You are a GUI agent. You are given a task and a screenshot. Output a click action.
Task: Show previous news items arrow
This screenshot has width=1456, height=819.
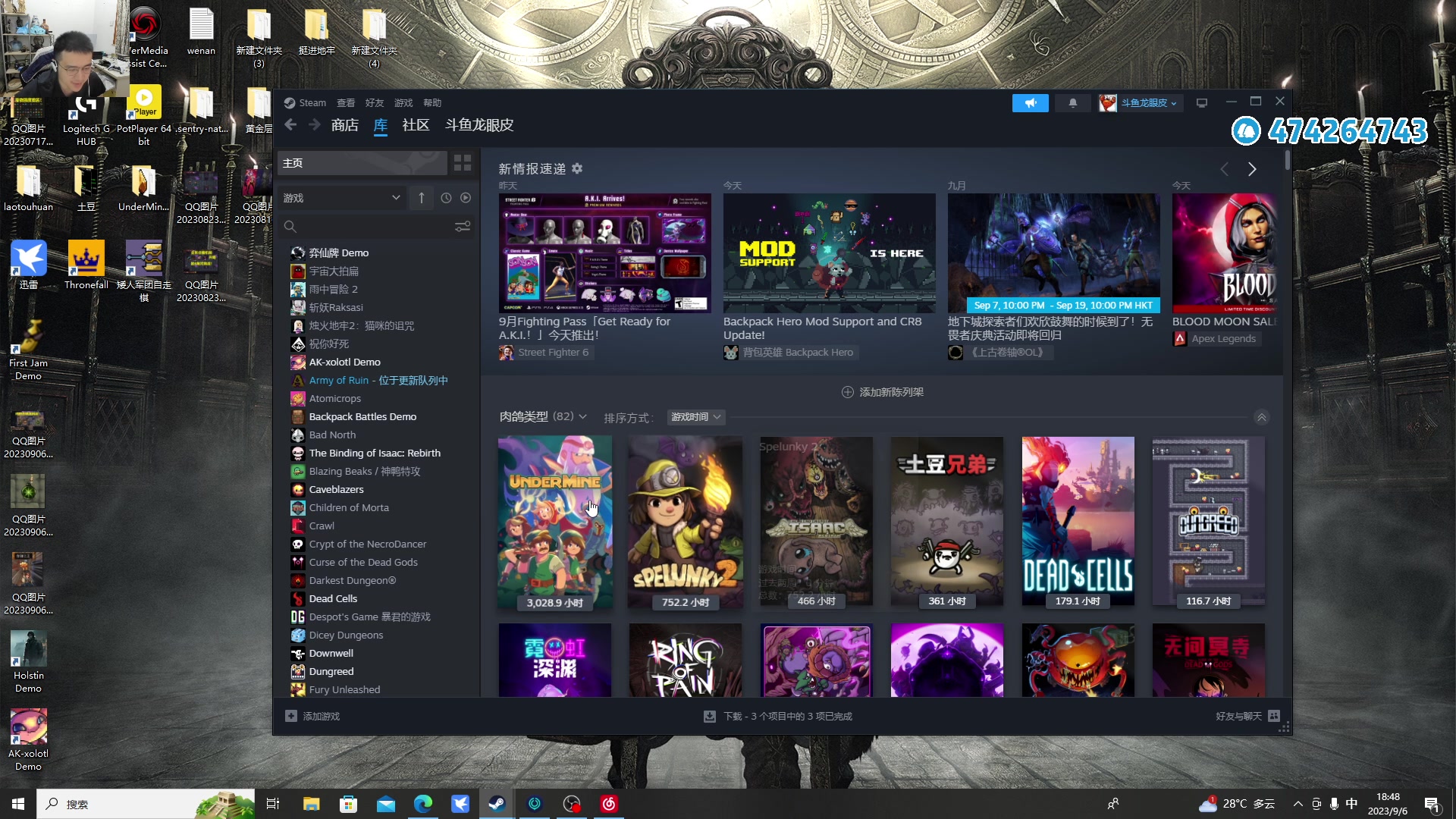[x=1224, y=169]
